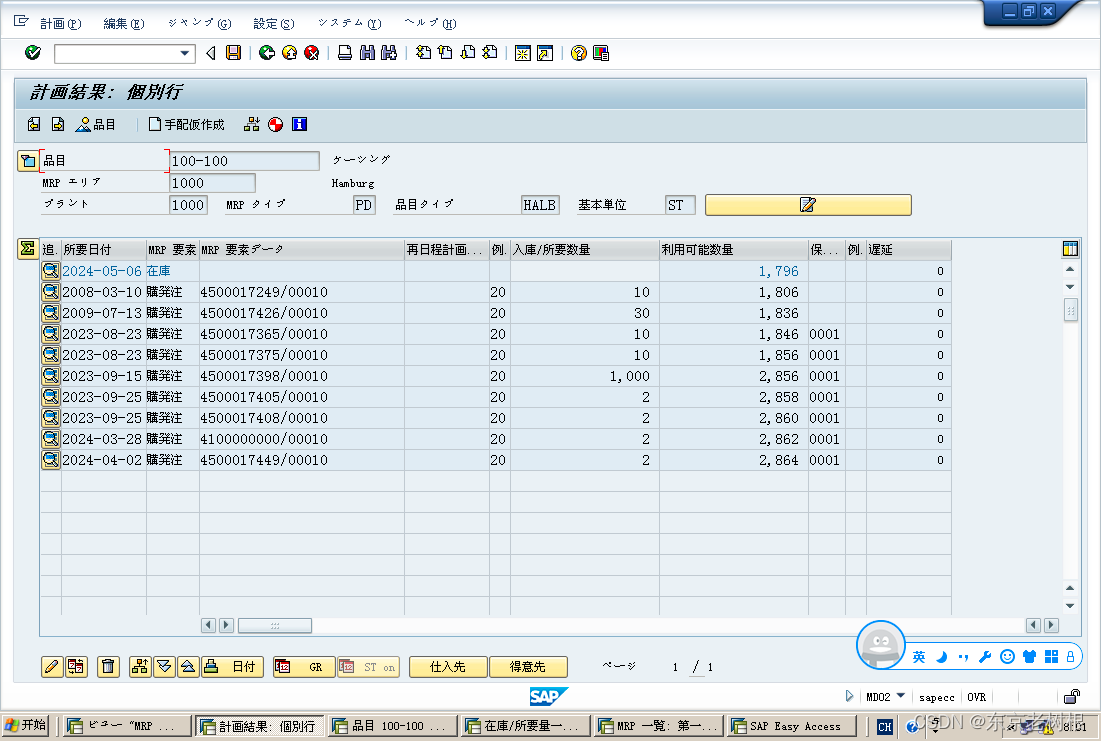The height and width of the screenshot is (741, 1101).
Task: Click the 仕入先 button
Action: [448, 667]
